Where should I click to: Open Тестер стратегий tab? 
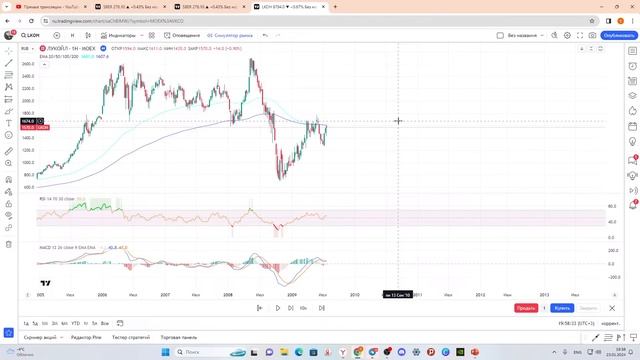tap(131, 338)
